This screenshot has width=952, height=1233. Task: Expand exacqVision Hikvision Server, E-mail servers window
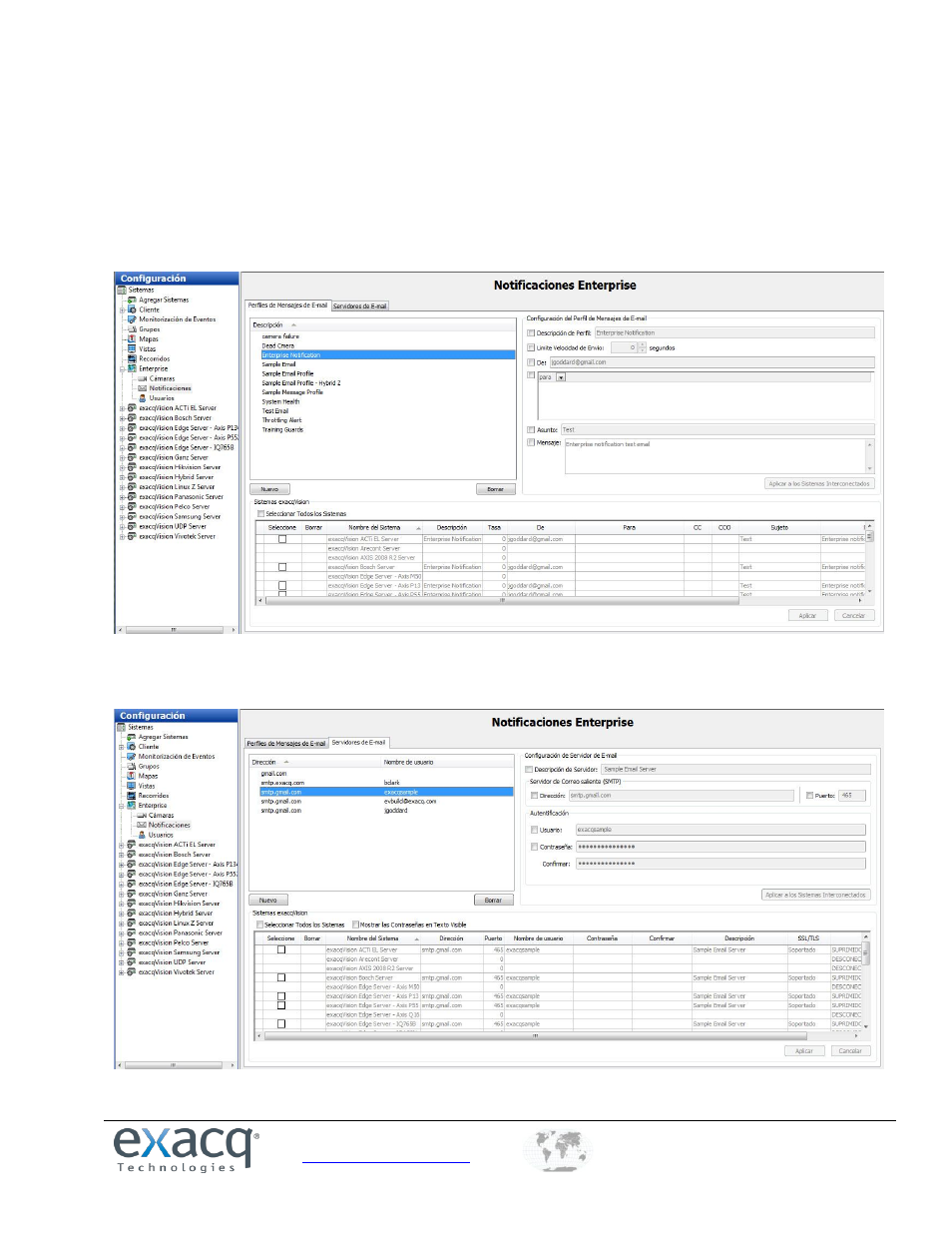click(121, 904)
